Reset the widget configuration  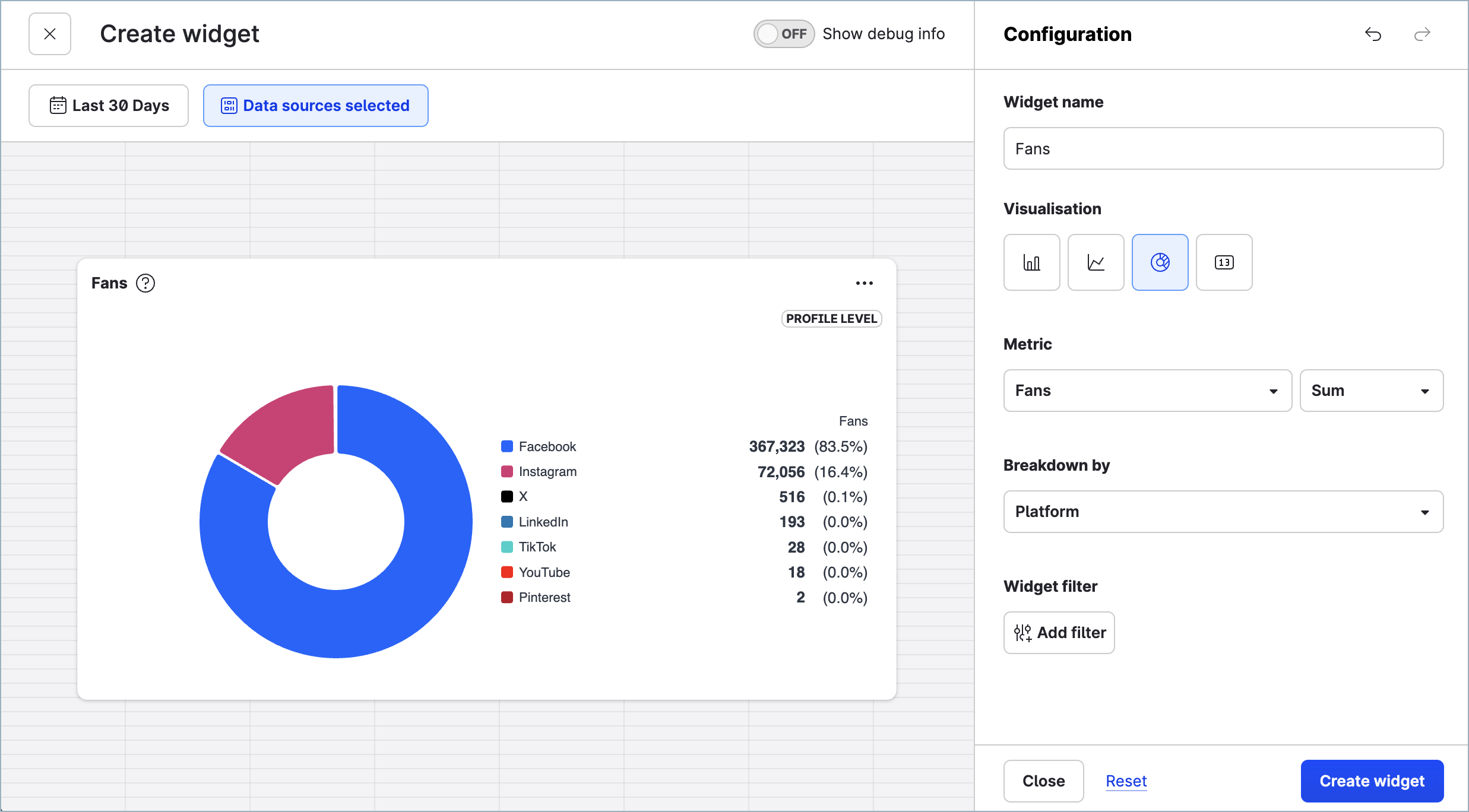(1126, 781)
